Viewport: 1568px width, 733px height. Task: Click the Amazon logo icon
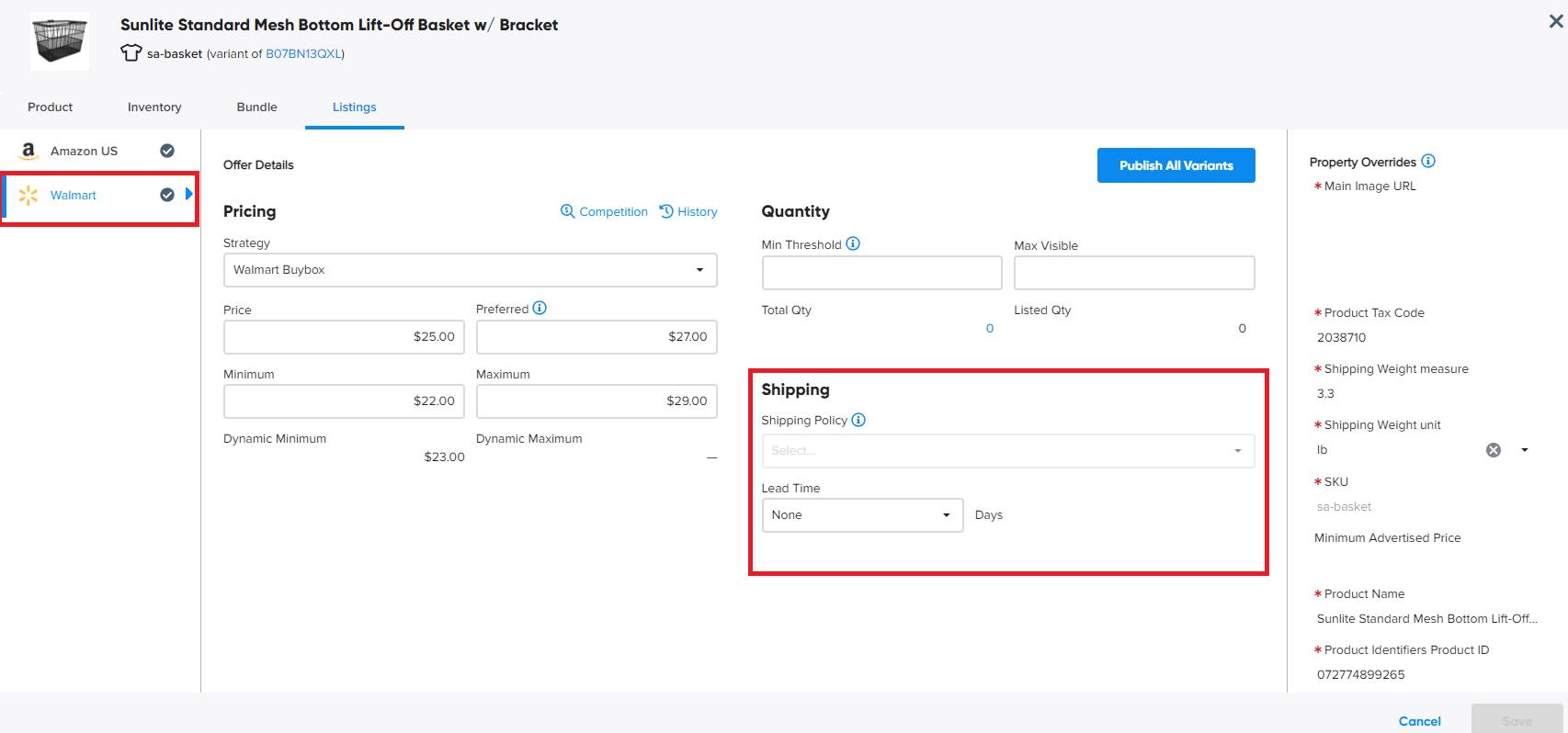click(28, 151)
